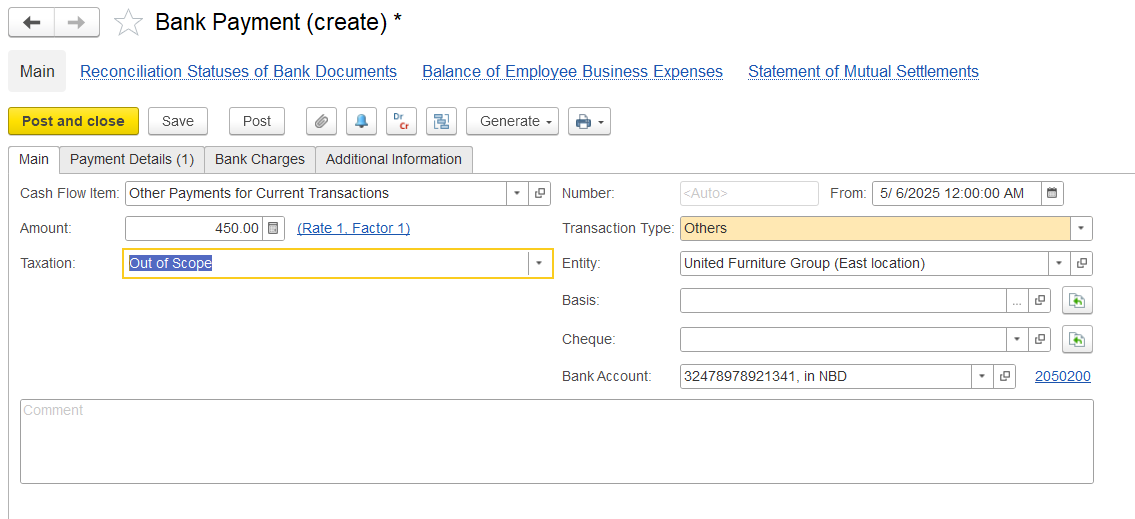Expand the Taxation dropdown arrow

[x=539, y=263]
